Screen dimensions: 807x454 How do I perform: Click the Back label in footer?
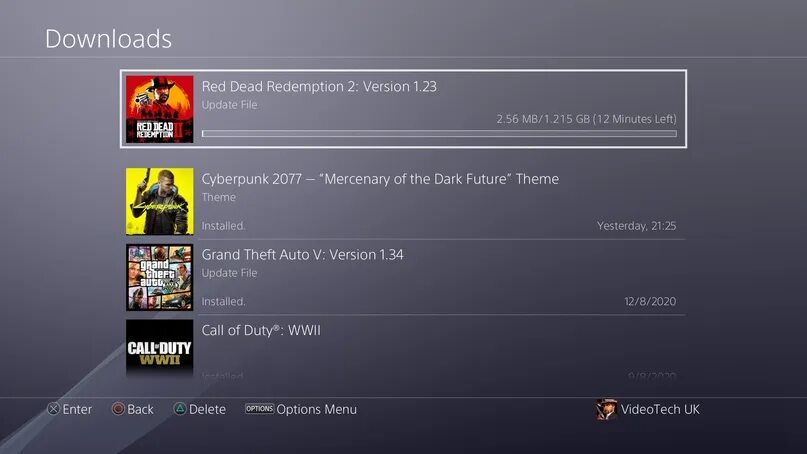pos(141,409)
